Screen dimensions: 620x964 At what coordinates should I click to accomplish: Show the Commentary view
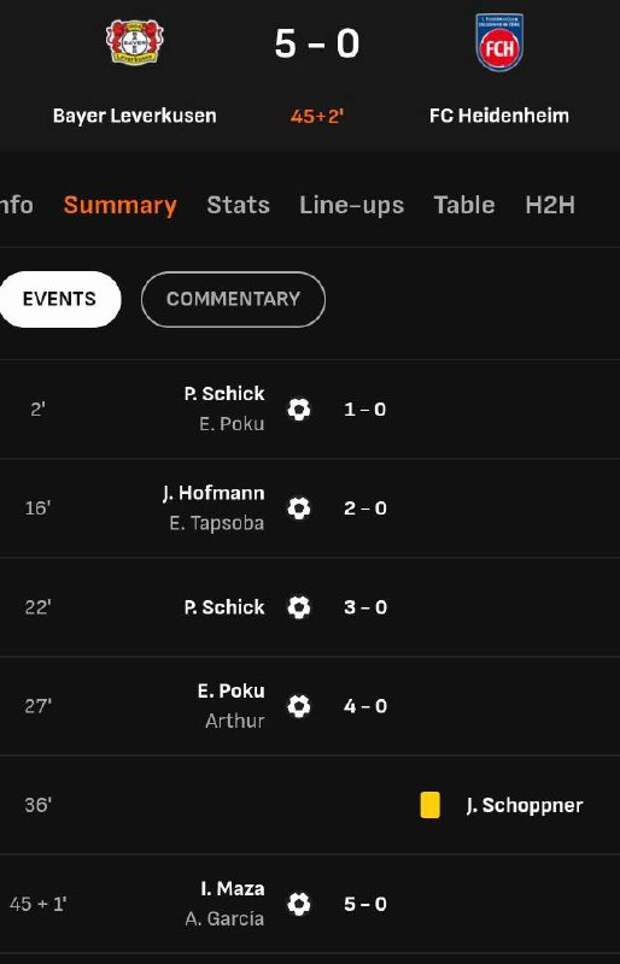click(233, 299)
